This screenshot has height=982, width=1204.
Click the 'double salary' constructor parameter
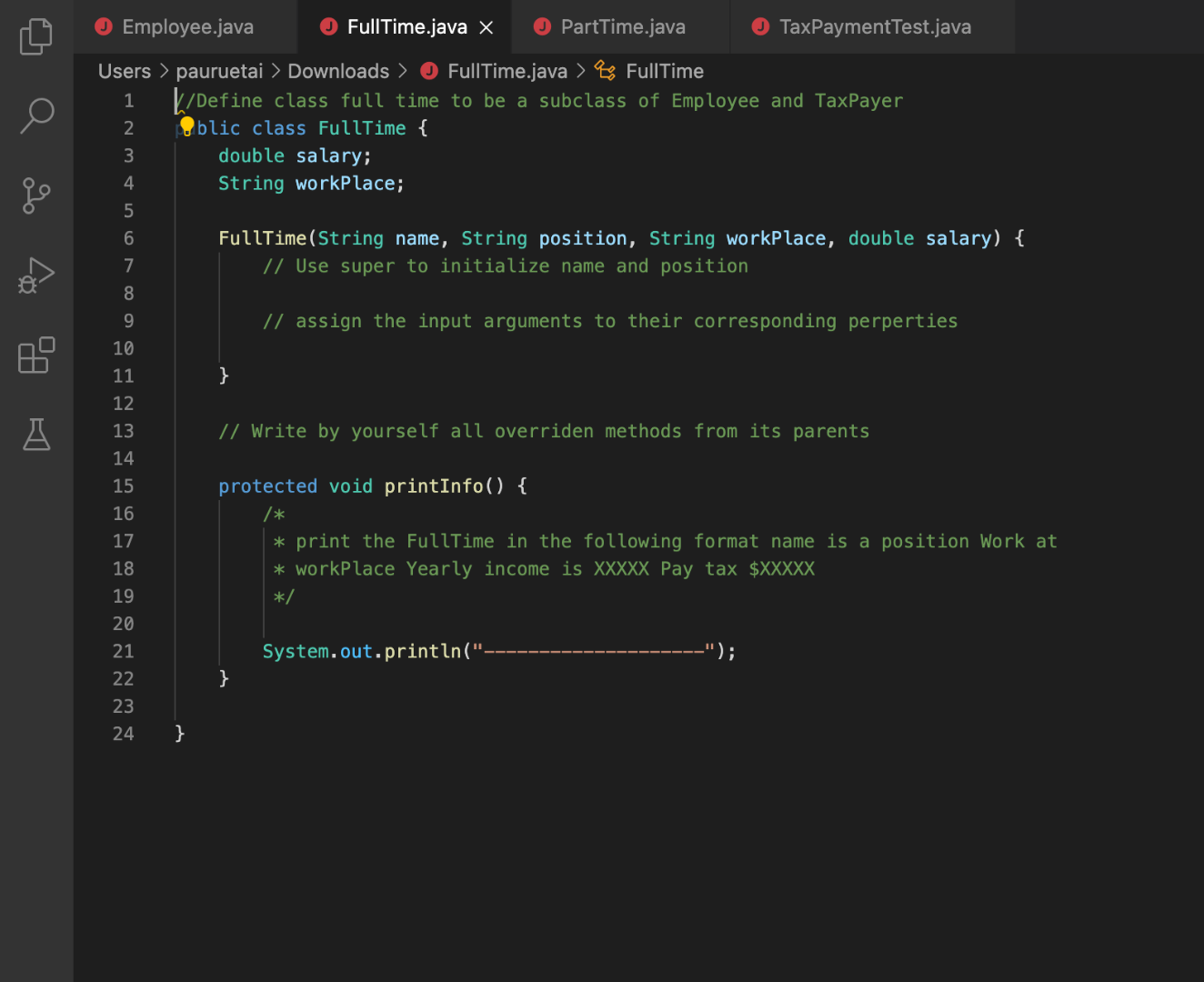coord(919,238)
